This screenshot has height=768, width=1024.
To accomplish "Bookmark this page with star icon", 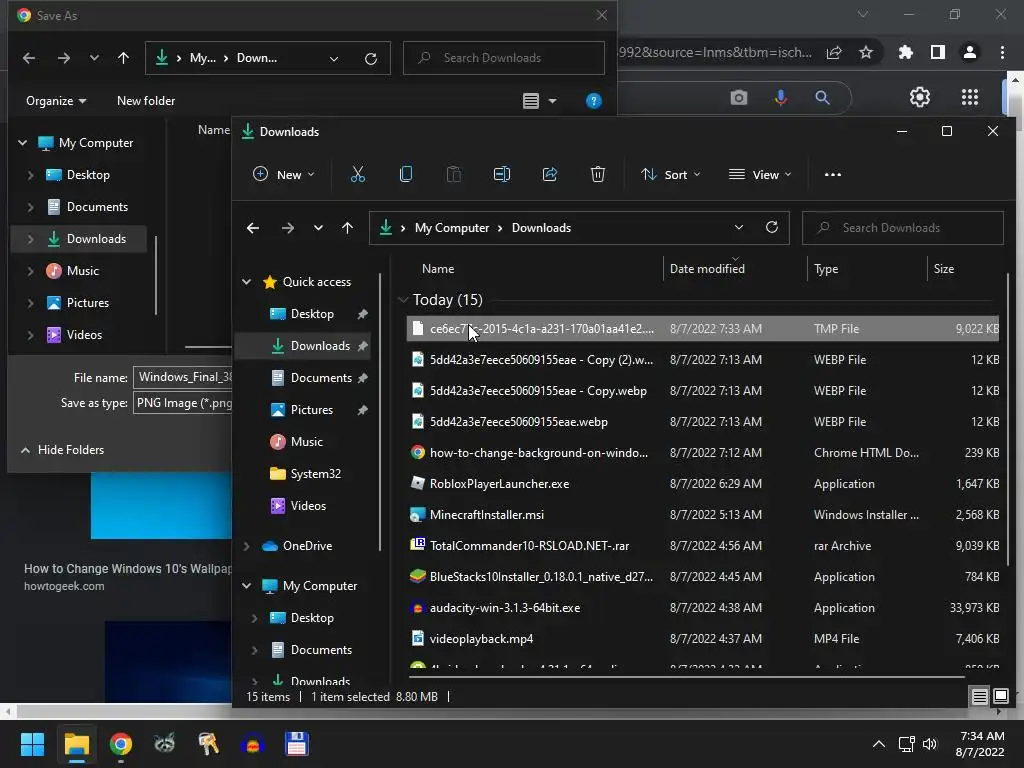I will pos(866,52).
